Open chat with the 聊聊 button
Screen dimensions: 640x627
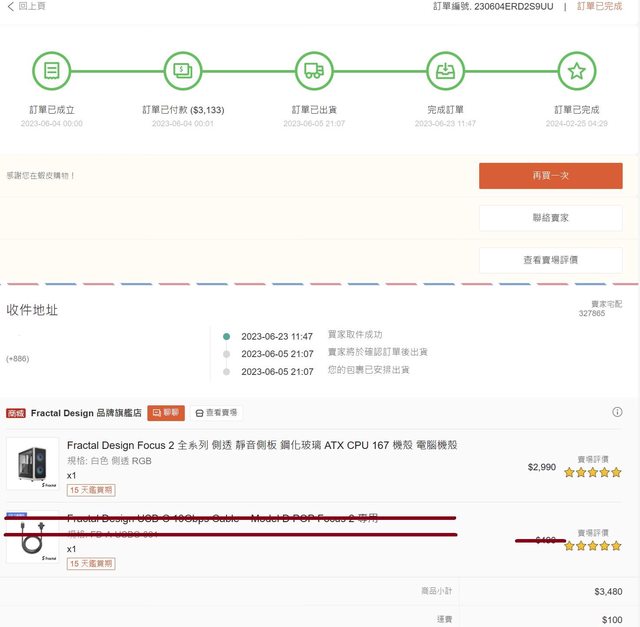pos(166,412)
